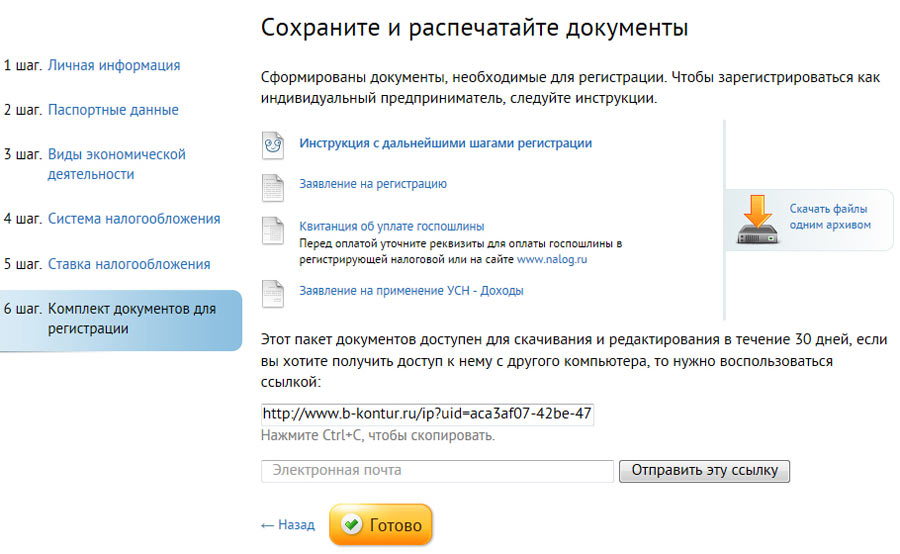Open Заявление на применение УСН - Доходы

tap(411, 291)
